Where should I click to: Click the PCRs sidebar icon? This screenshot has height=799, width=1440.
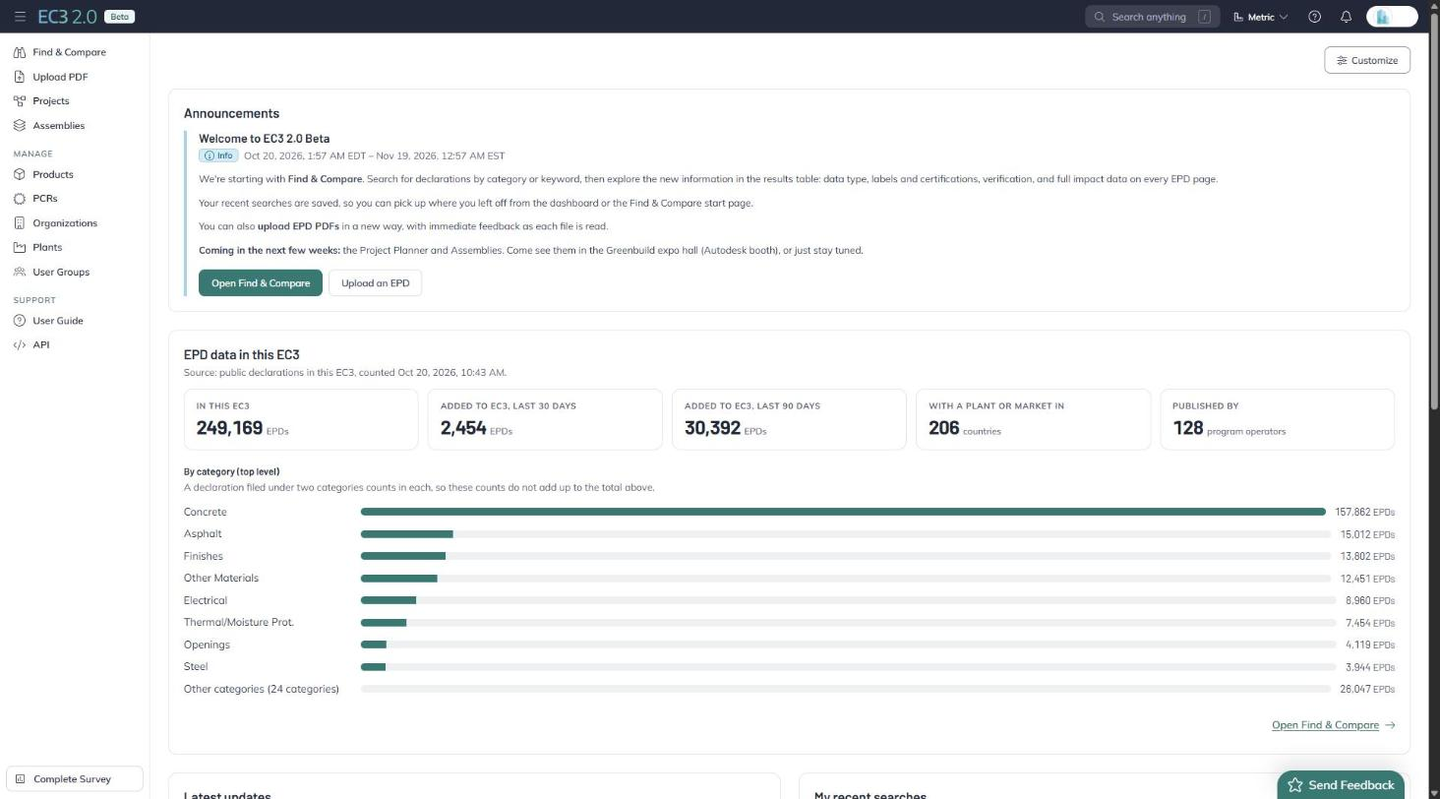[x=19, y=199]
